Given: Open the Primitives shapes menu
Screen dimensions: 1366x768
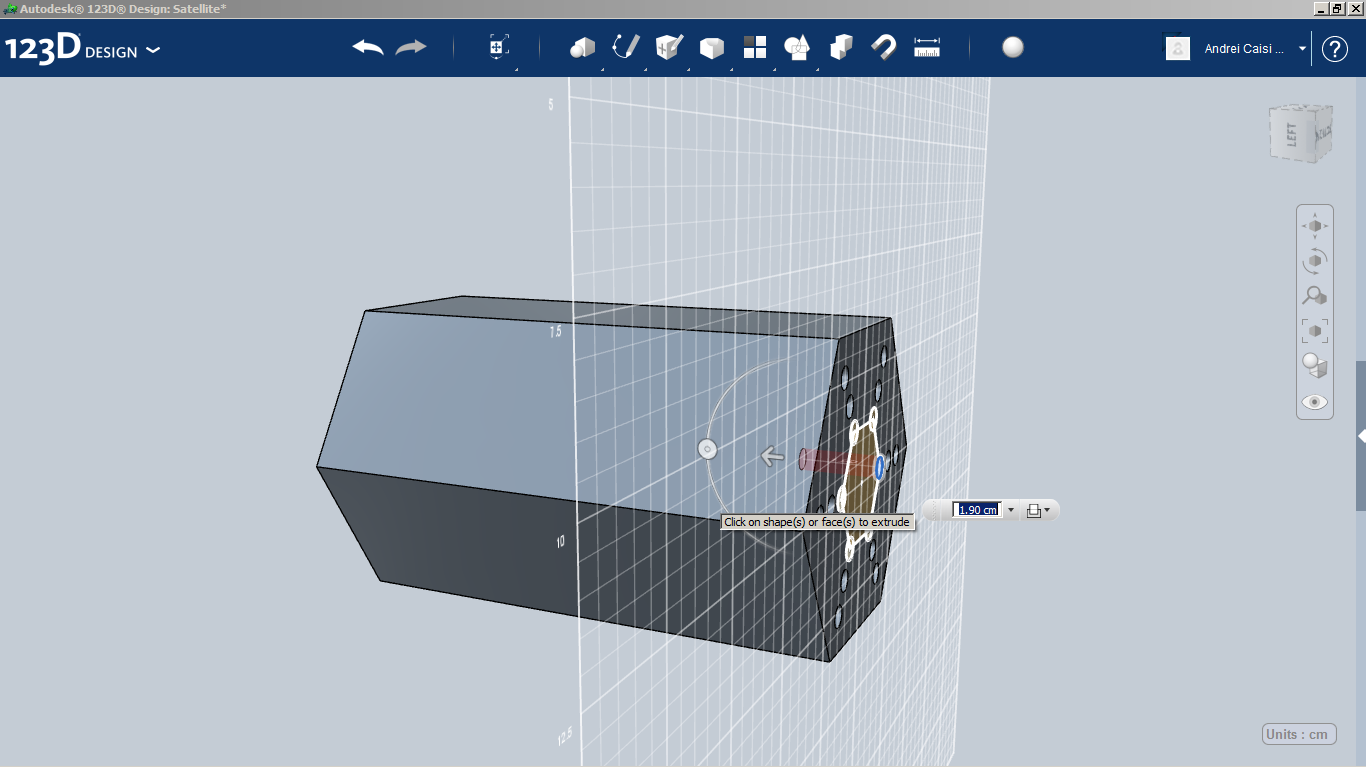Looking at the screenshot, I should (x=583, y=48).
